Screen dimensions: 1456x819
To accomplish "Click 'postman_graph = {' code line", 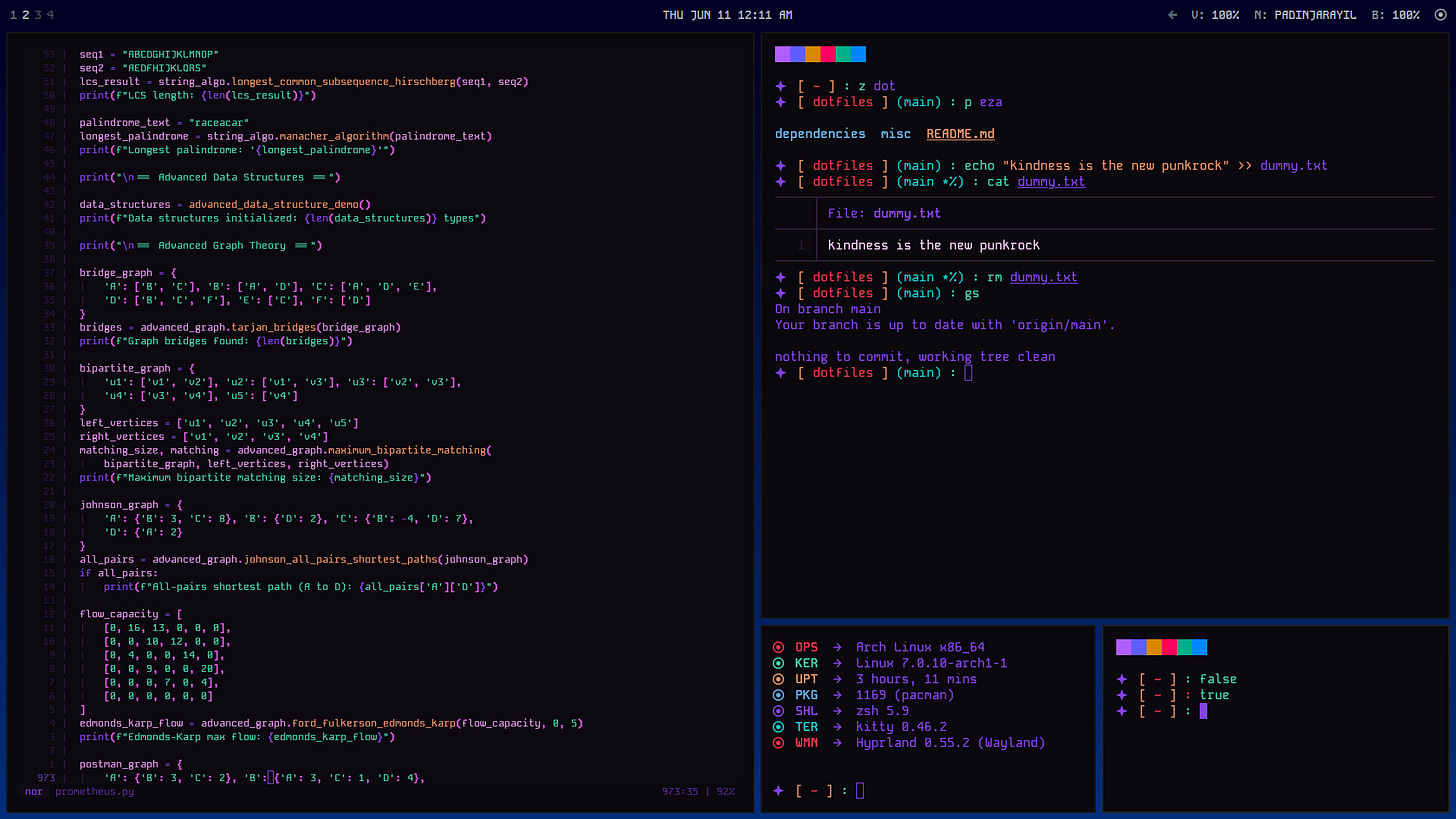I will click(x=131, y=764).
